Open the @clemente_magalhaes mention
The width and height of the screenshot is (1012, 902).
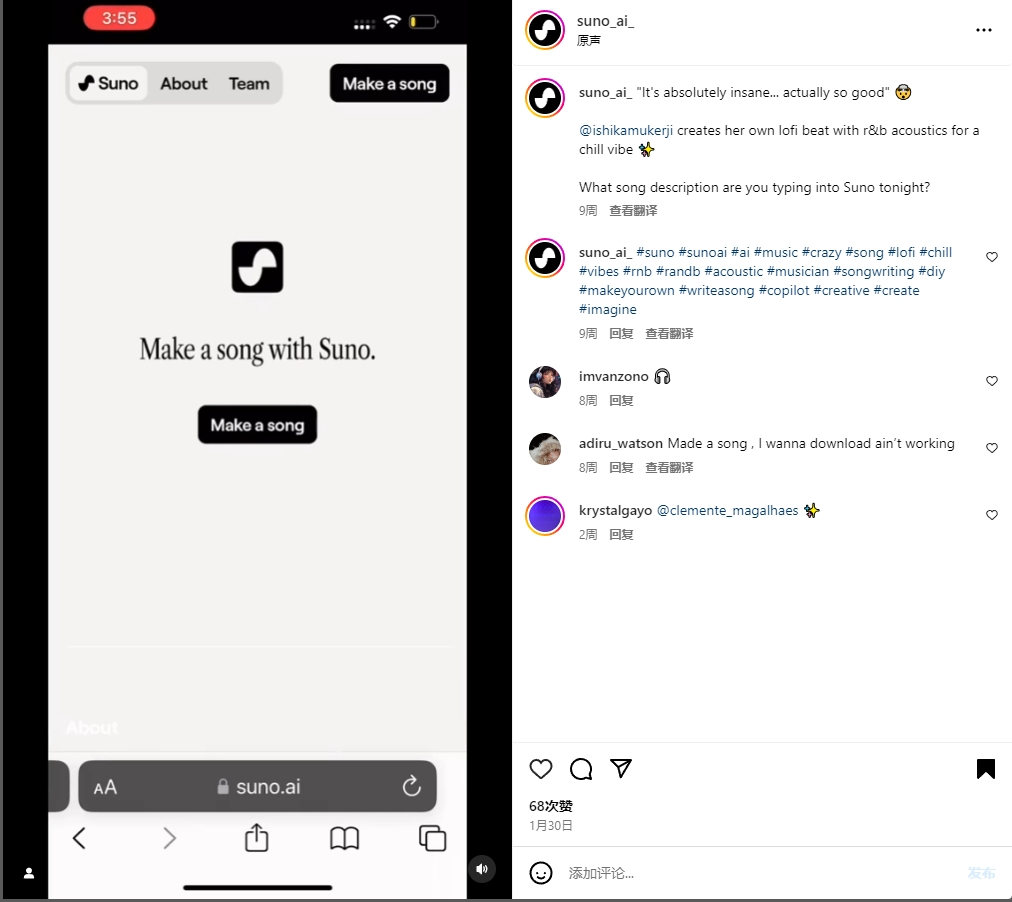(727, 510)
